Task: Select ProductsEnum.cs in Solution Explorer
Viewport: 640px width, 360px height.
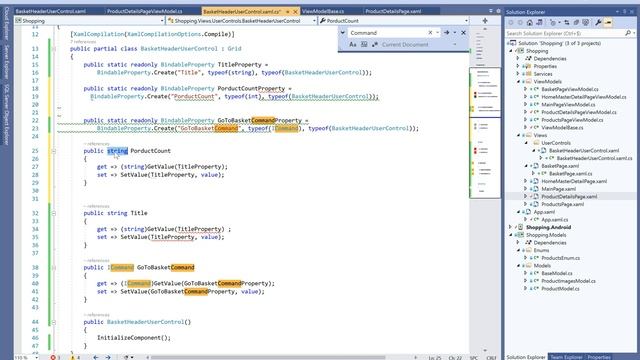Action: [x=560, y=258]
